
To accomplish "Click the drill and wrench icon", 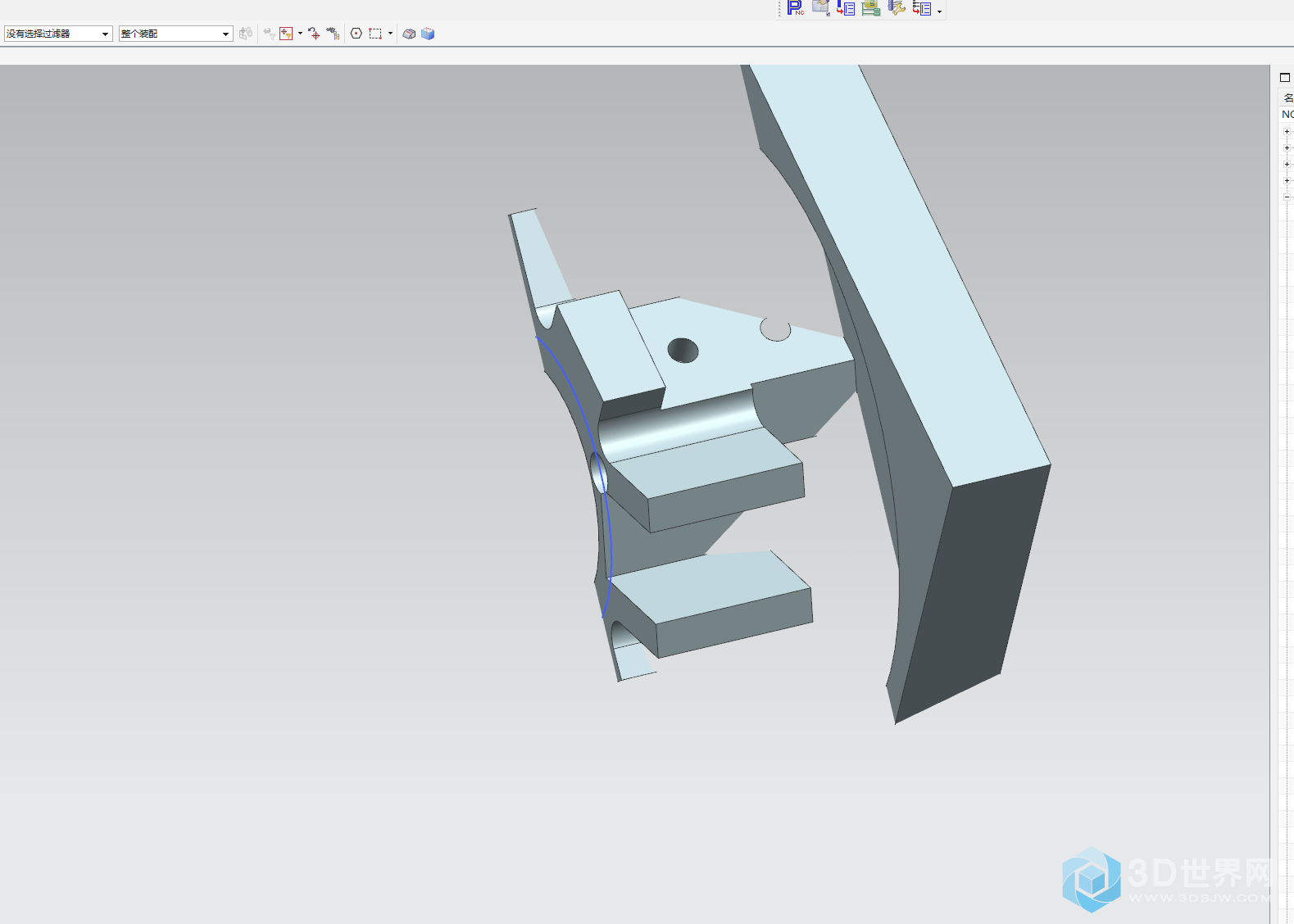I will [x=897, y=8].
